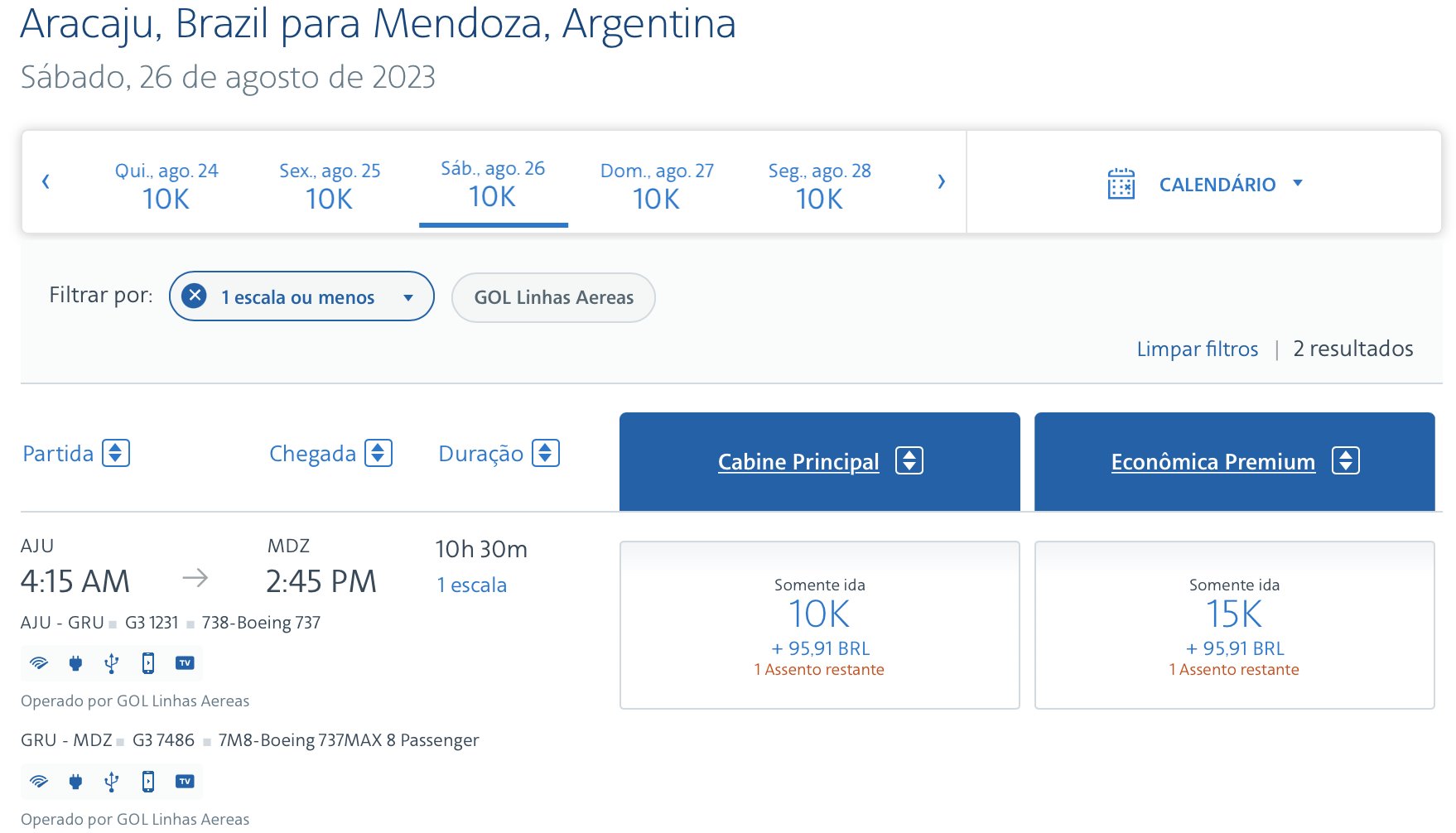Remove the 1 escala ou menos filter
The height and width of the screenshot is (833, 1456).
pos(194,296)
